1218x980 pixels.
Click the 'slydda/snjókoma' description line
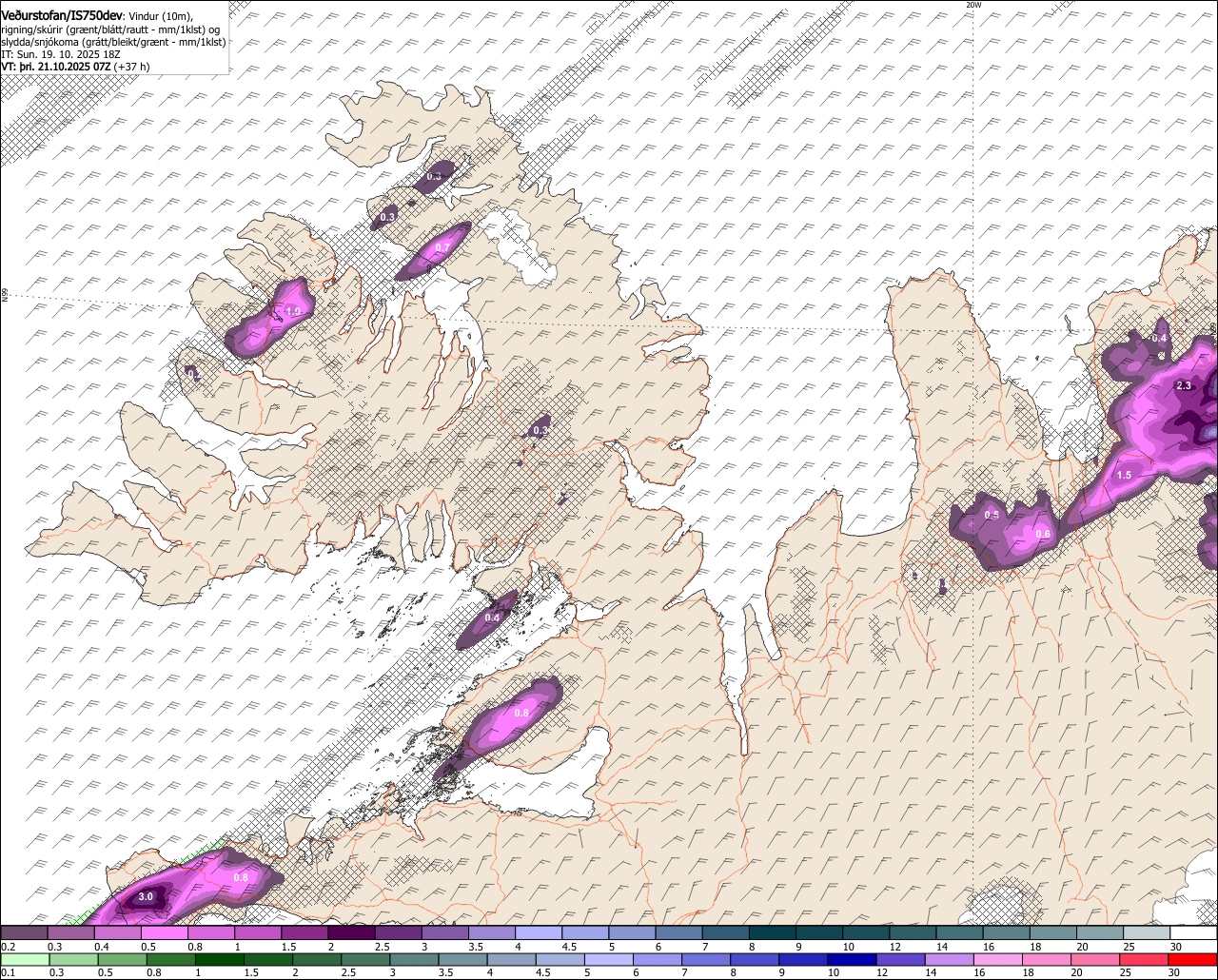pos(113,42)
